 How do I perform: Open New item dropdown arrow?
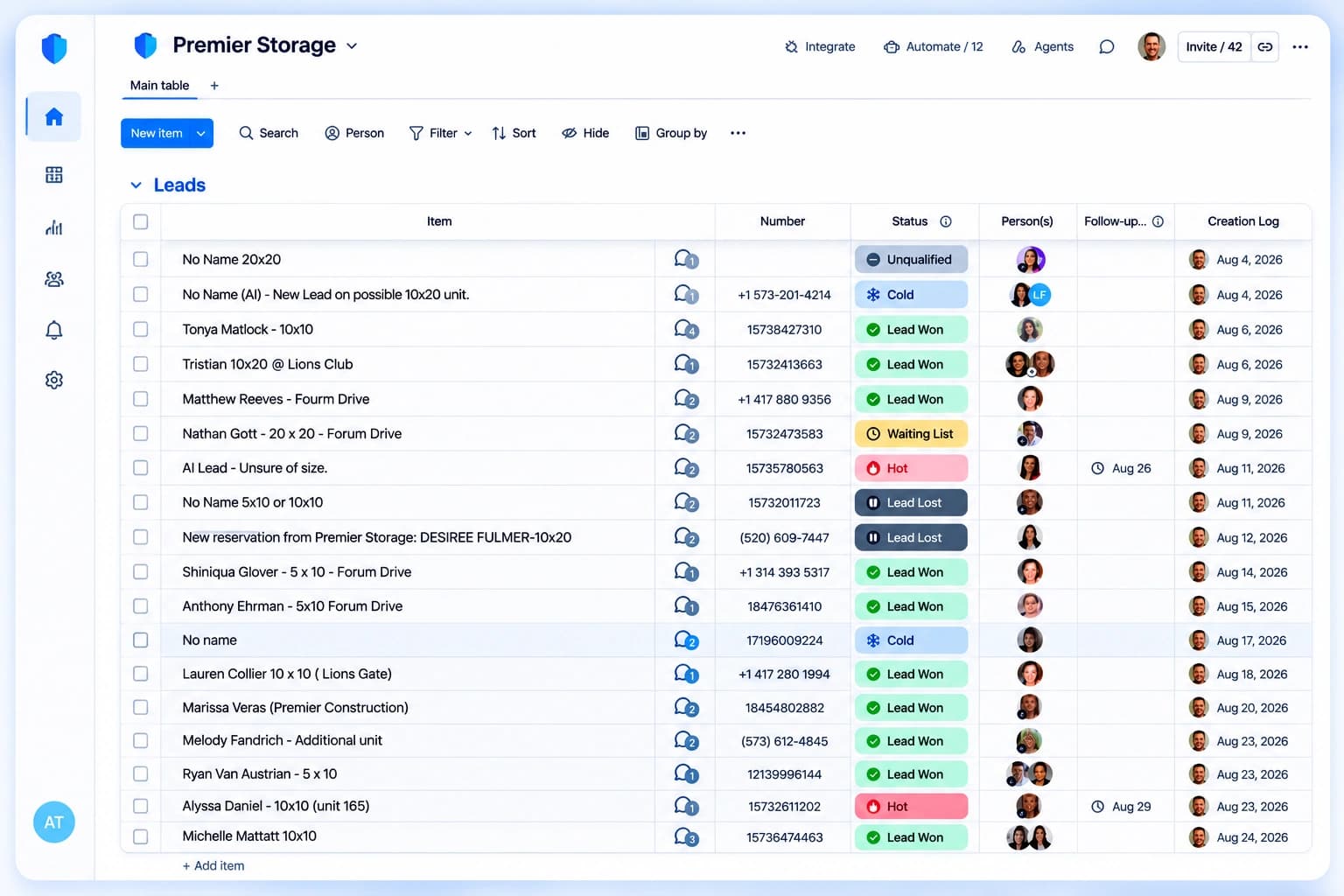pos(201,133)
